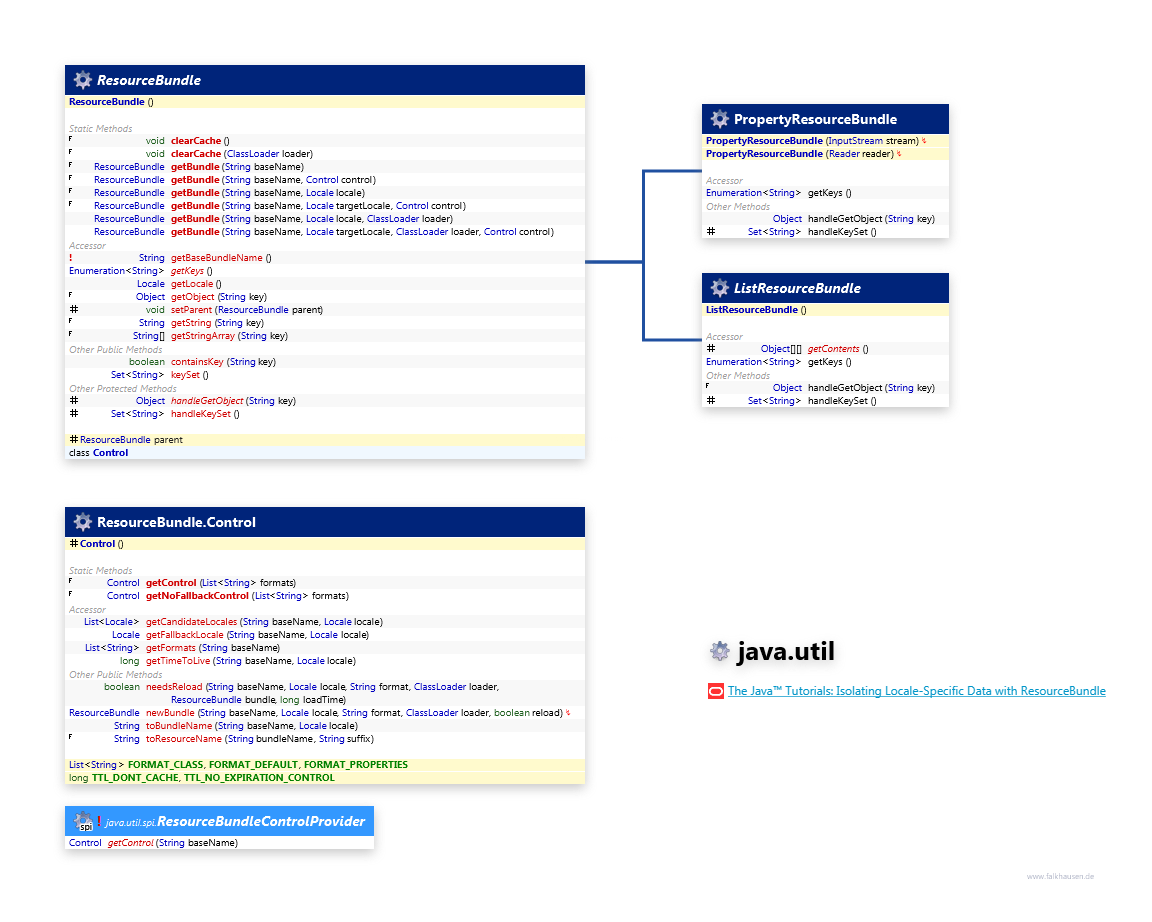Click the getNoFallbackControl method
Image resolution: width=1152 pixels, height=922 pixels.
click(198, 596)
